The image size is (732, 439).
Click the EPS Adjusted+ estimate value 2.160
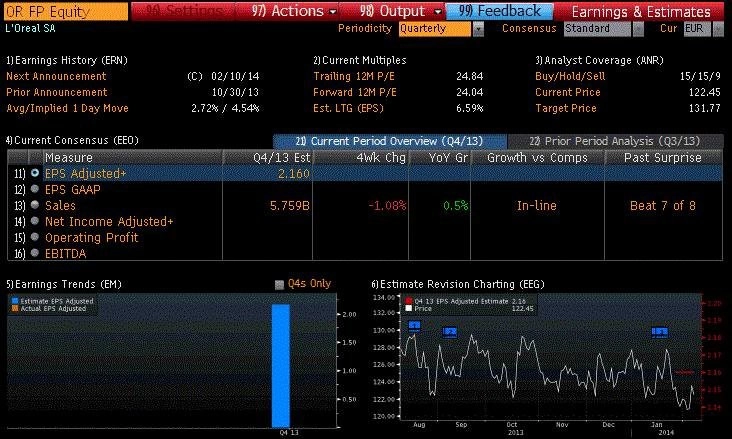(x=294, y=174)
